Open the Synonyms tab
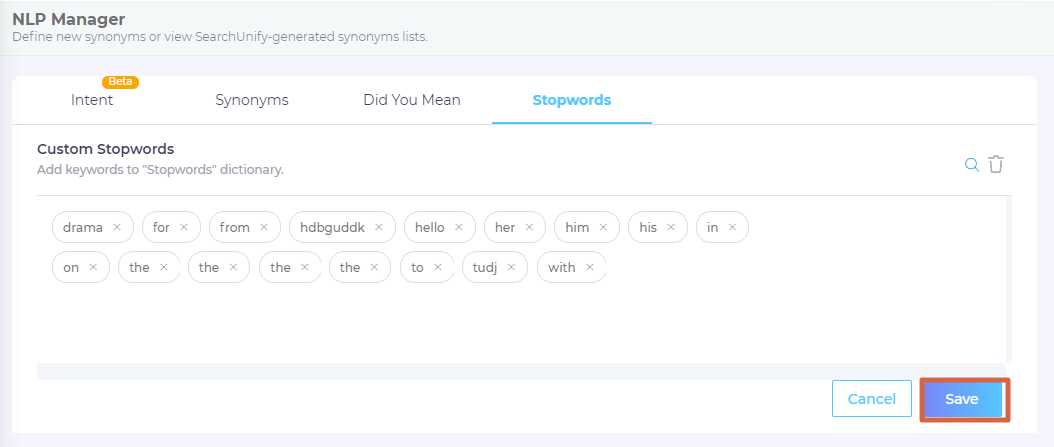1054x447 pixels. [x=252, y=100]
